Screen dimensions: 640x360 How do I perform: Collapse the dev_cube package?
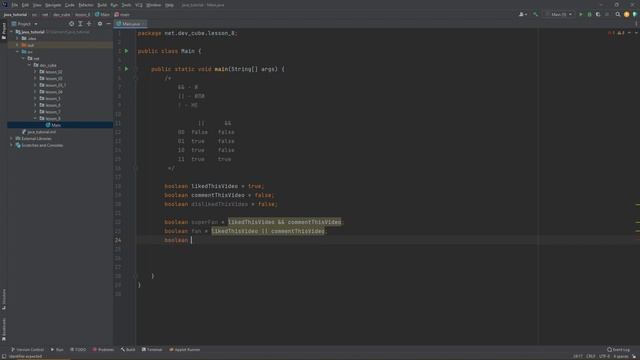pos(29,65)
